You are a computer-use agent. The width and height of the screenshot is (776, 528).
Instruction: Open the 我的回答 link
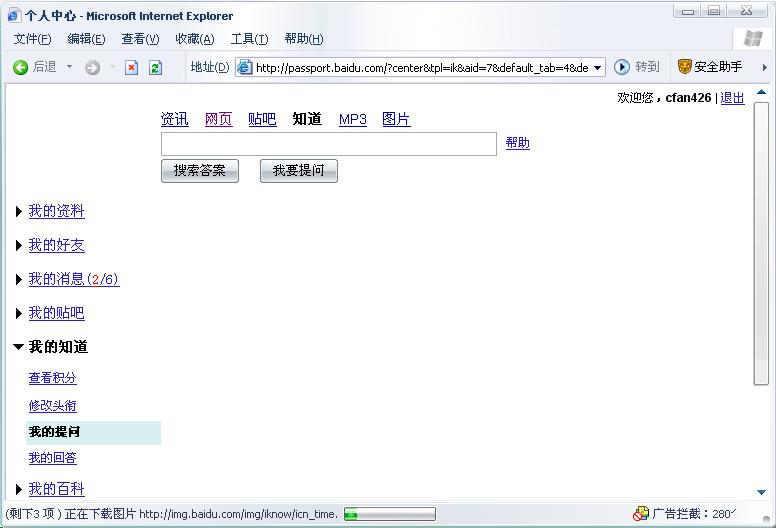pyautogui.click(x=52, y=458)
